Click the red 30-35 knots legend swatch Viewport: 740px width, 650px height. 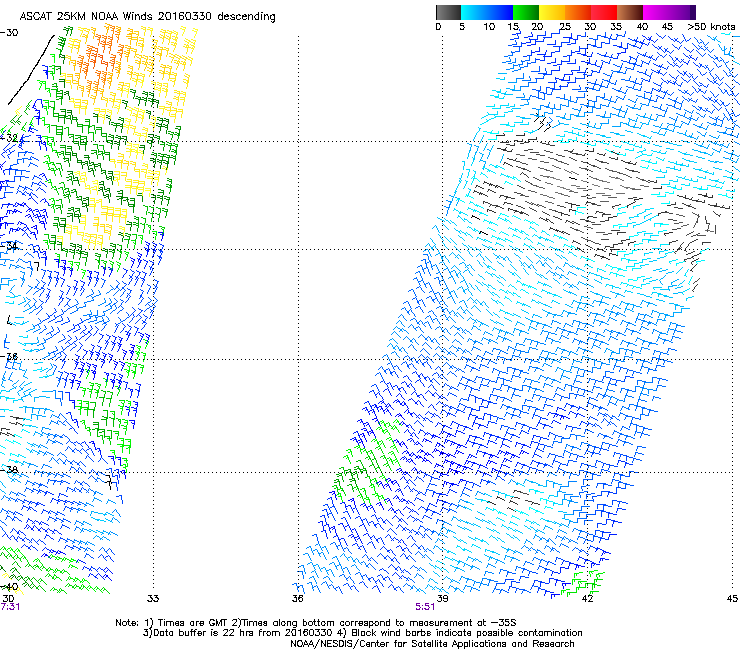[x=604, y=12]
